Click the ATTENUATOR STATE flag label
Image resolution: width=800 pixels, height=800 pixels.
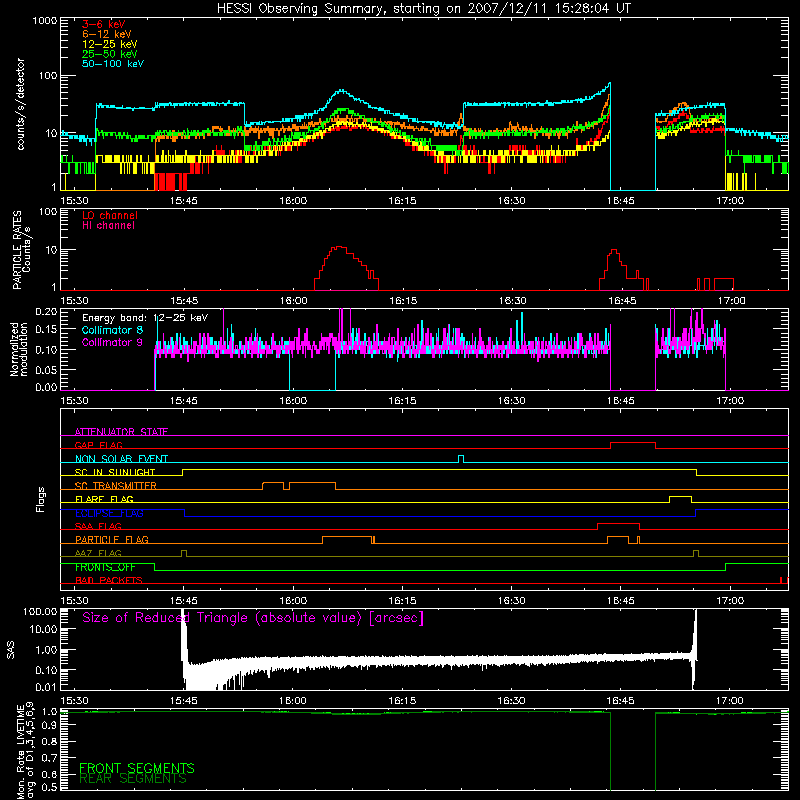pos(121,432)
